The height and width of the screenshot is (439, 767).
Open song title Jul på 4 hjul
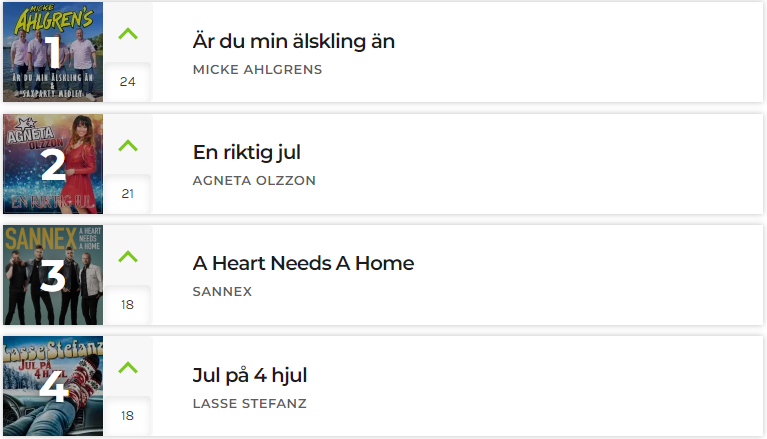point(249,375)
